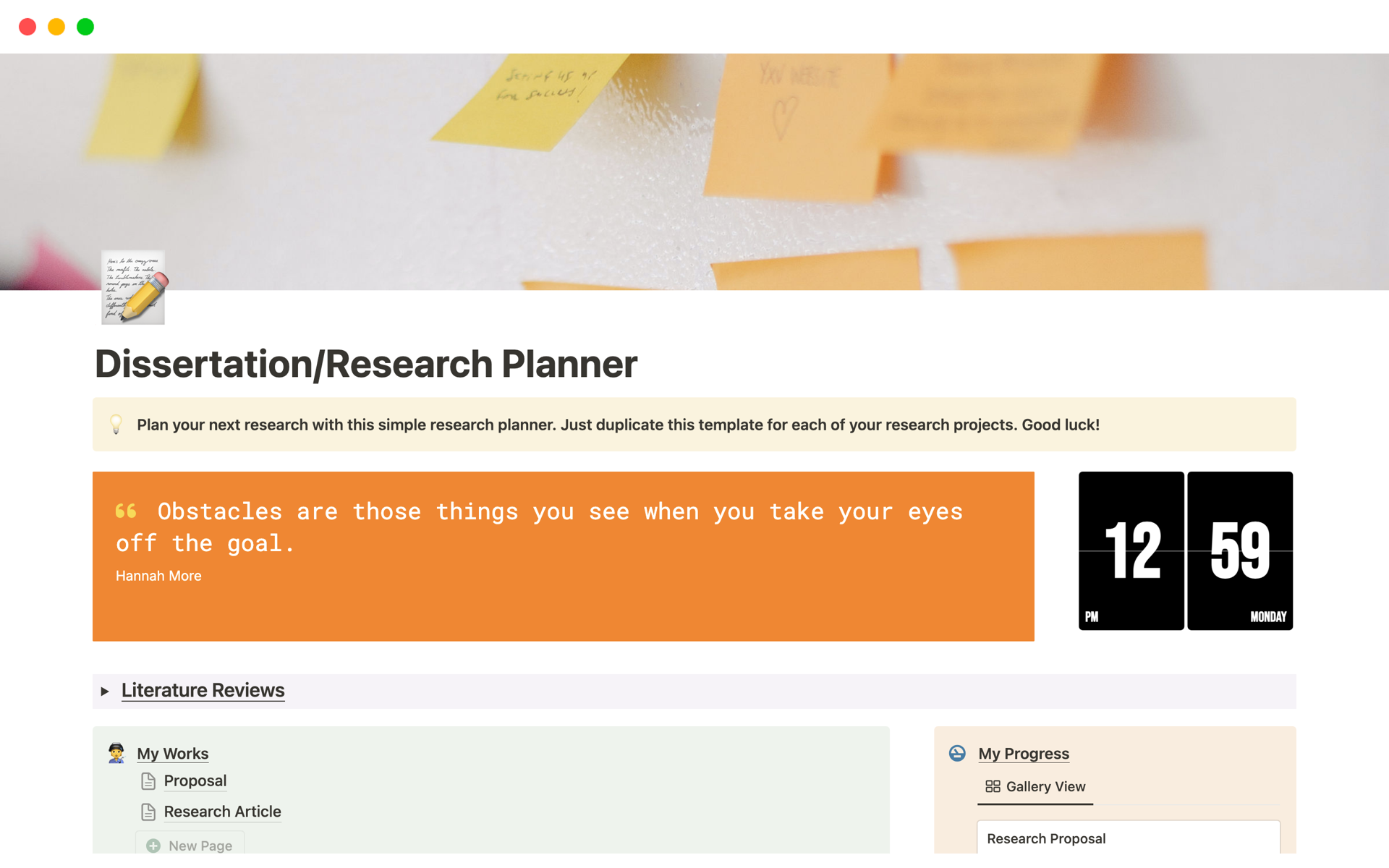Click the lightbulb icon in the tip callout

click(115, 424)
